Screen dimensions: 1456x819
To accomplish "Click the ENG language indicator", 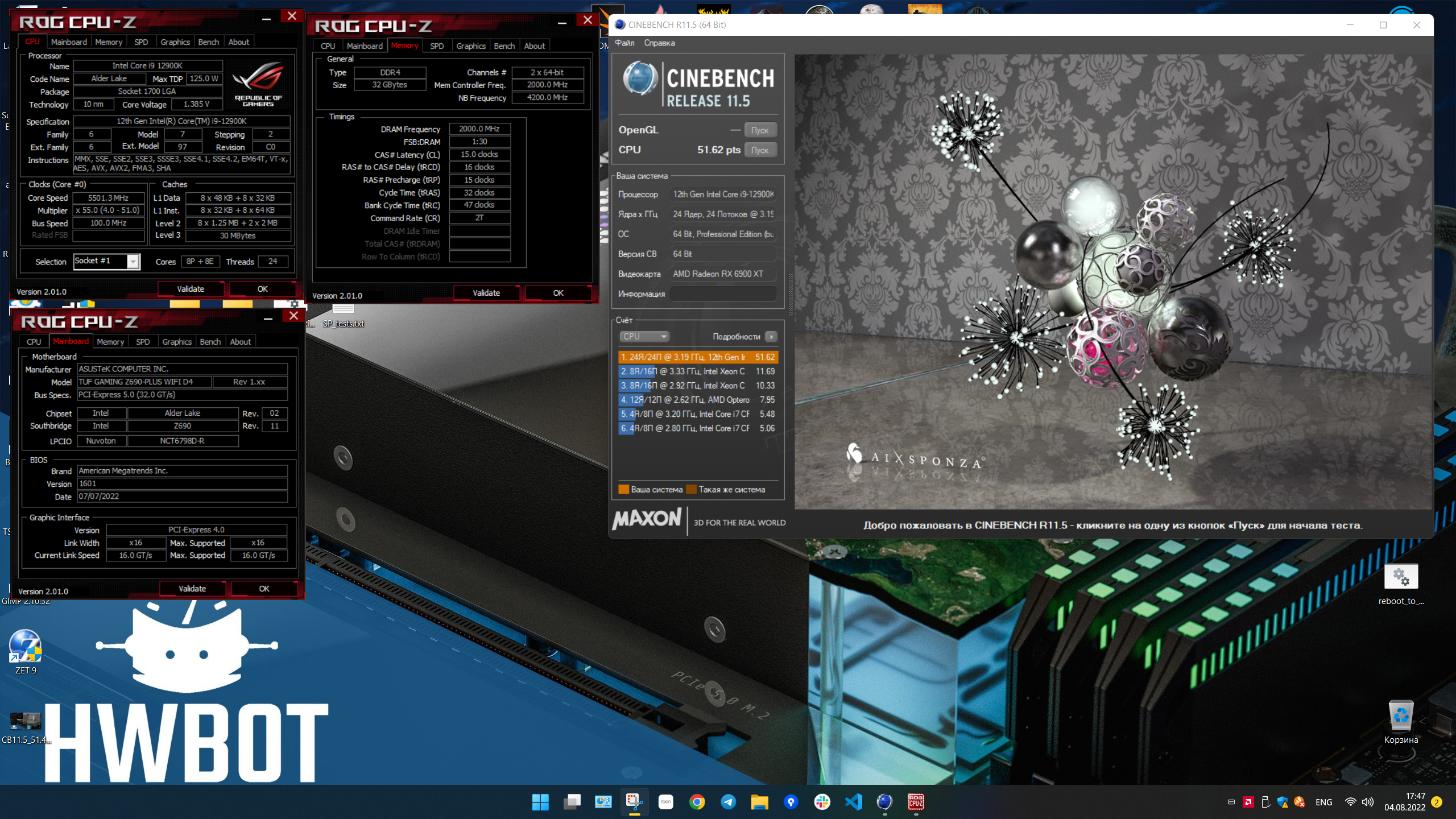I will pyautogui.click(x=1323, y=802).
